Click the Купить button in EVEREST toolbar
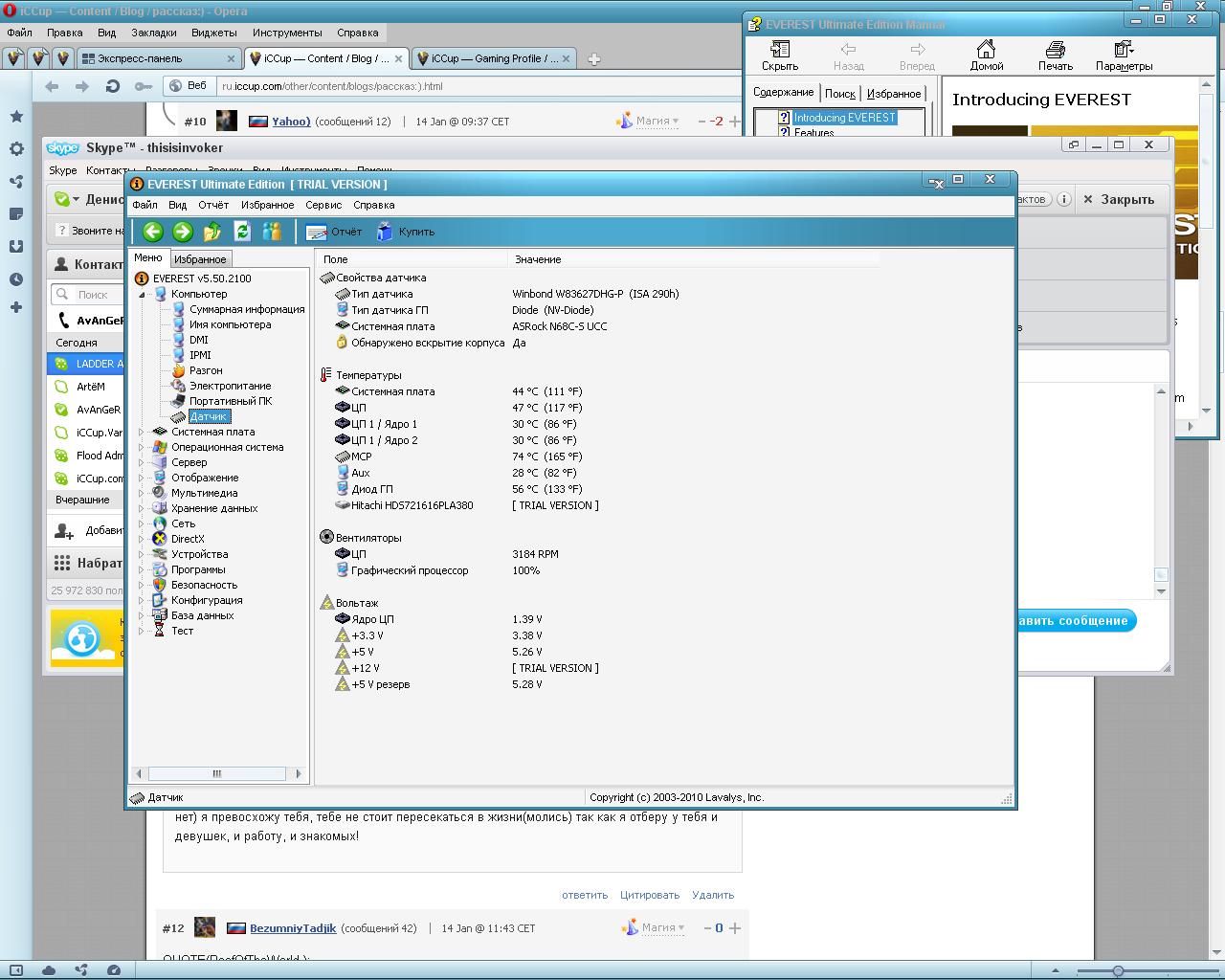Viewport: 1225px width, 980px height. tap(406, 232)
